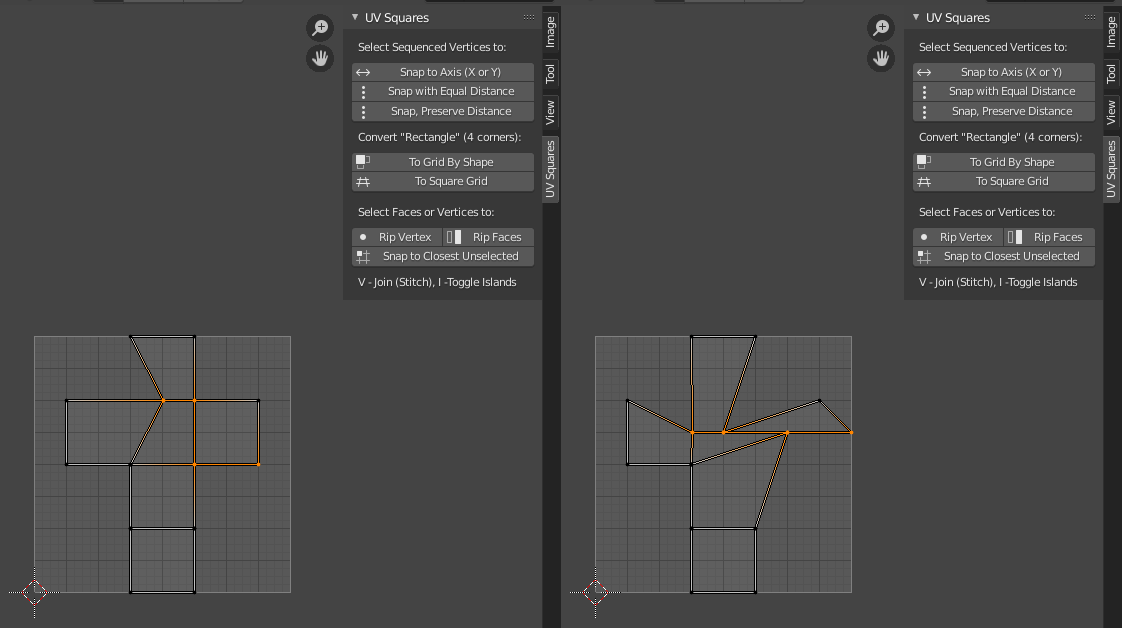
Task: Collapse the UV Squares panel in right editor
Action: (x=916, y=17)
